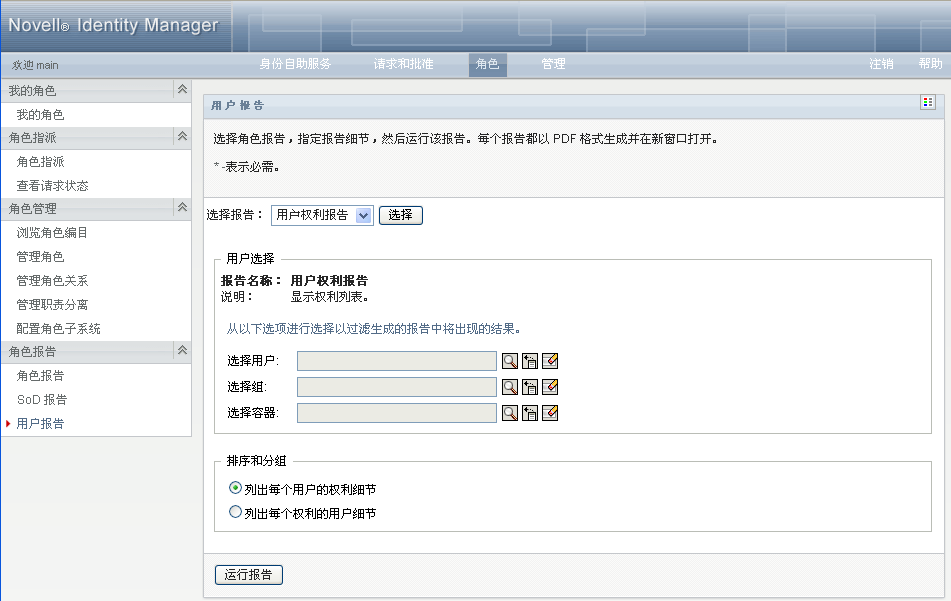Open 查看请求状态 in sidebar
The height and width of the screenshot is (601, 951).
[52, 186]
